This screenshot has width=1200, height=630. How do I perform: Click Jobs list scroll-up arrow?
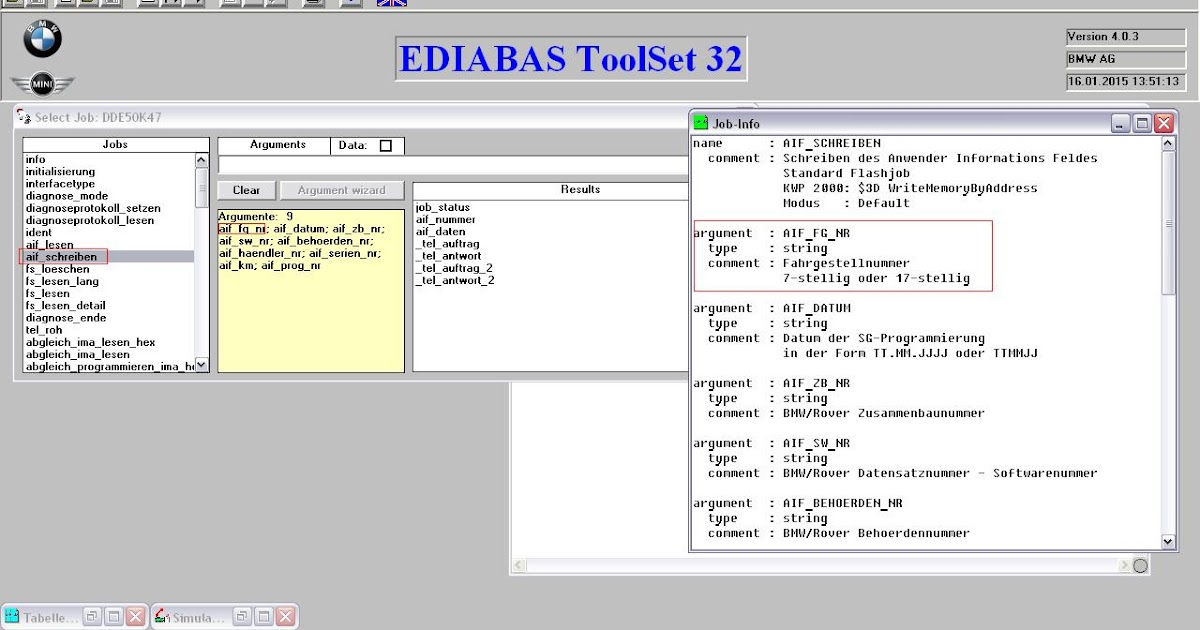[201, 160]
